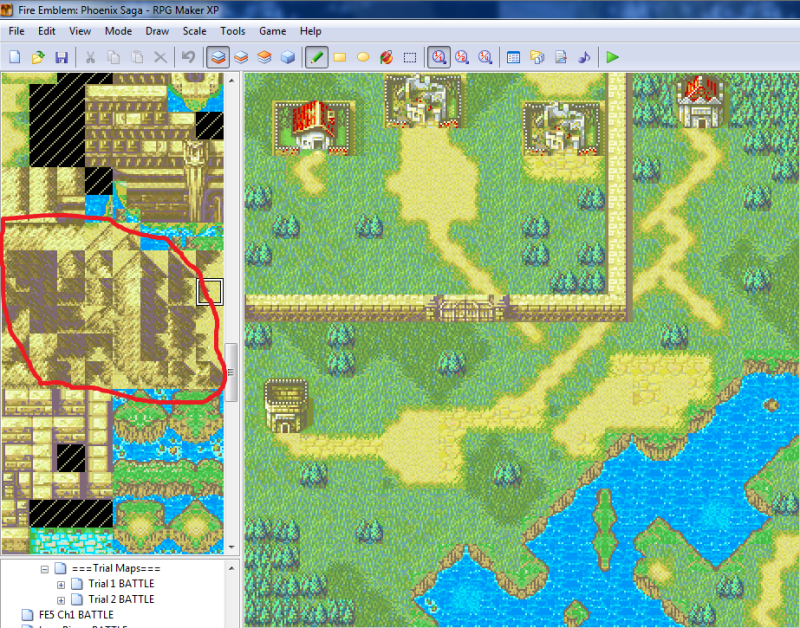Open the File menu

(16, 31)
